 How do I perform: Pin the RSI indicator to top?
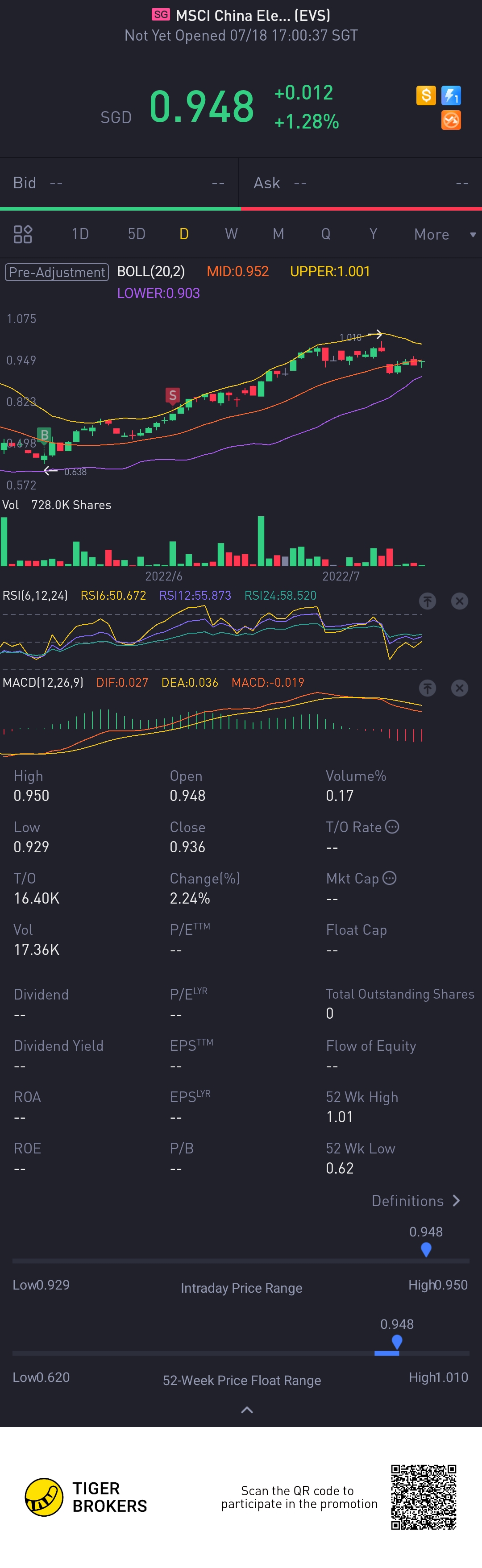428,601
